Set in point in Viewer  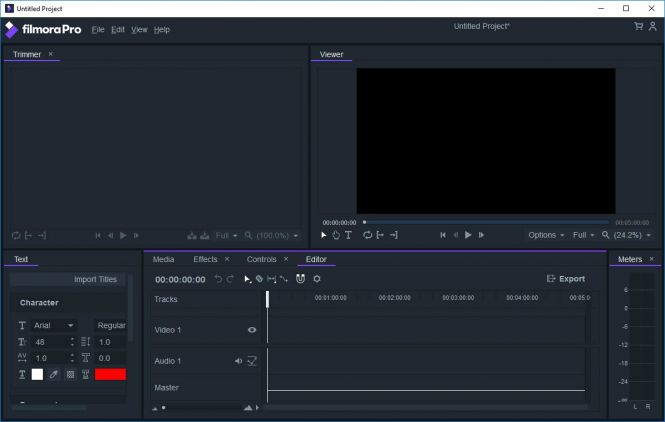pos(380,235)
